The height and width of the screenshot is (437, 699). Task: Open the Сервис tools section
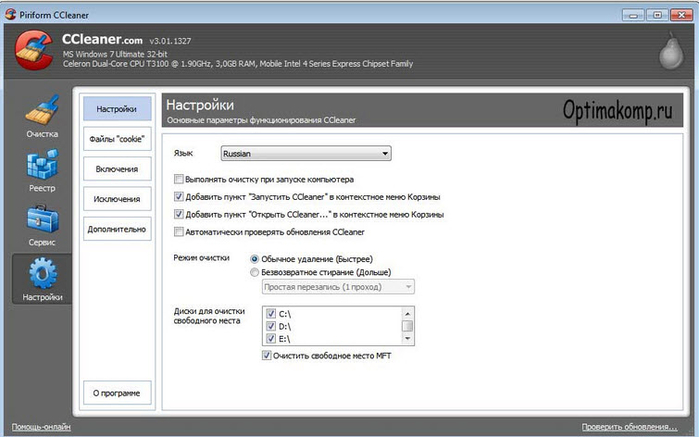pyautogui.click(x=42, y=226)
